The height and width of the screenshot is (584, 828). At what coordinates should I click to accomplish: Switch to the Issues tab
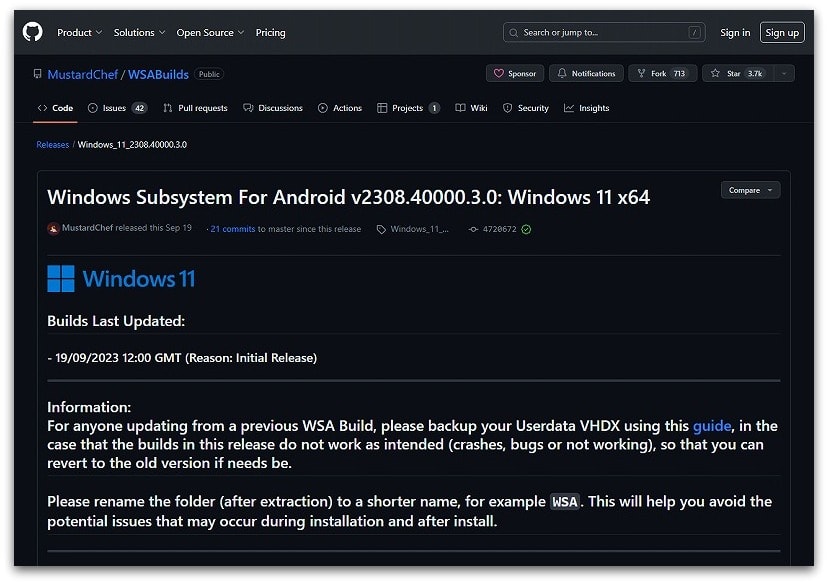(x=117, y=108)
